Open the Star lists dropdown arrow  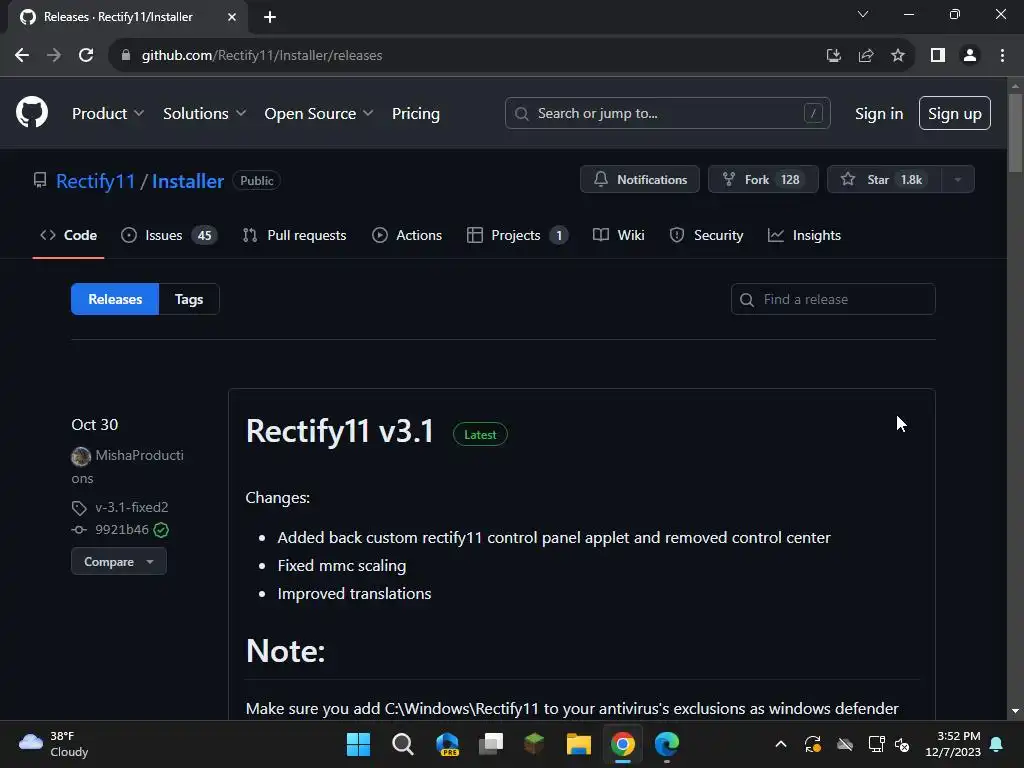958,180
